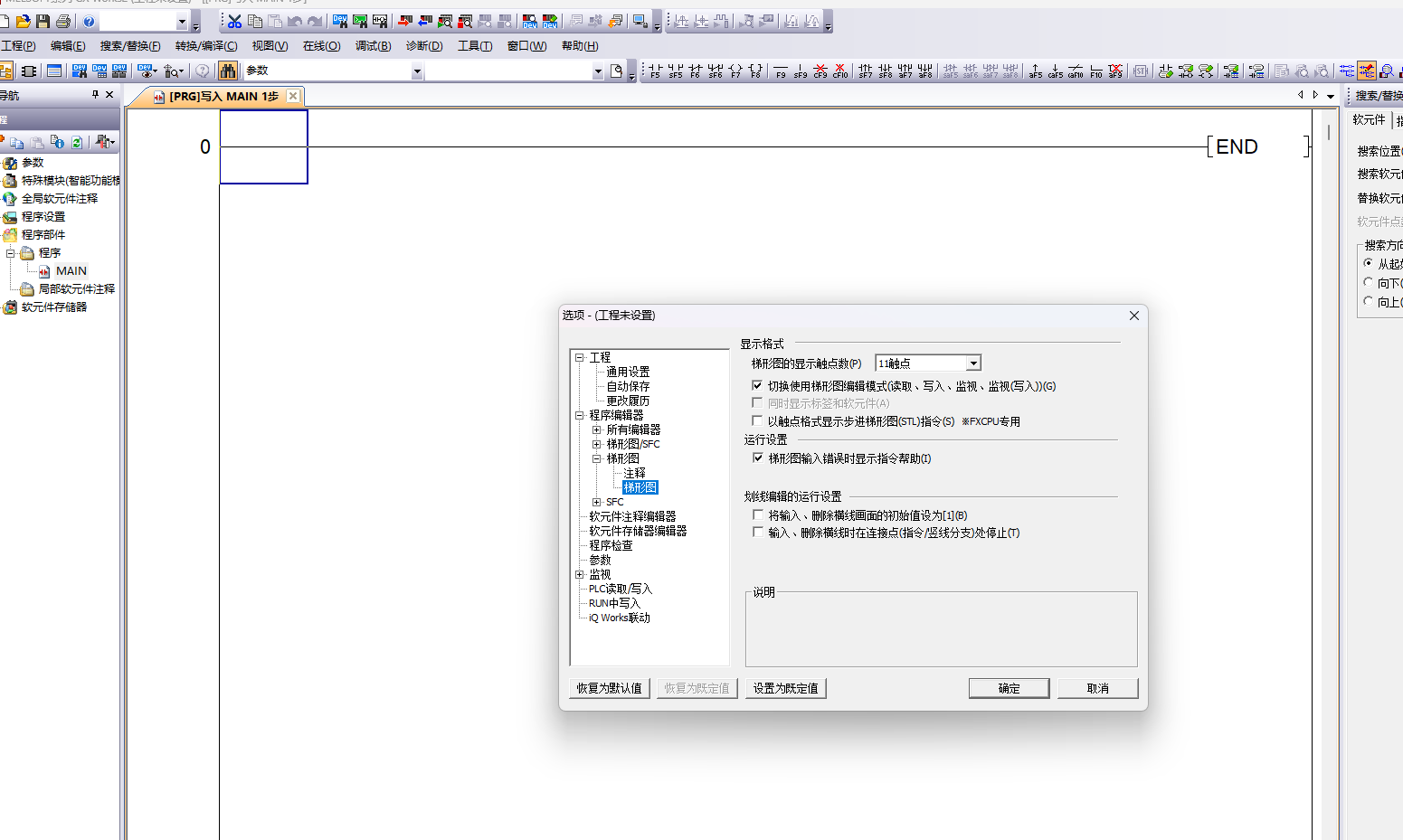Expand the SFC node in options tree
Image resolution: width=1403 pixels, height=840 pixels.
(x=596, y=502)
